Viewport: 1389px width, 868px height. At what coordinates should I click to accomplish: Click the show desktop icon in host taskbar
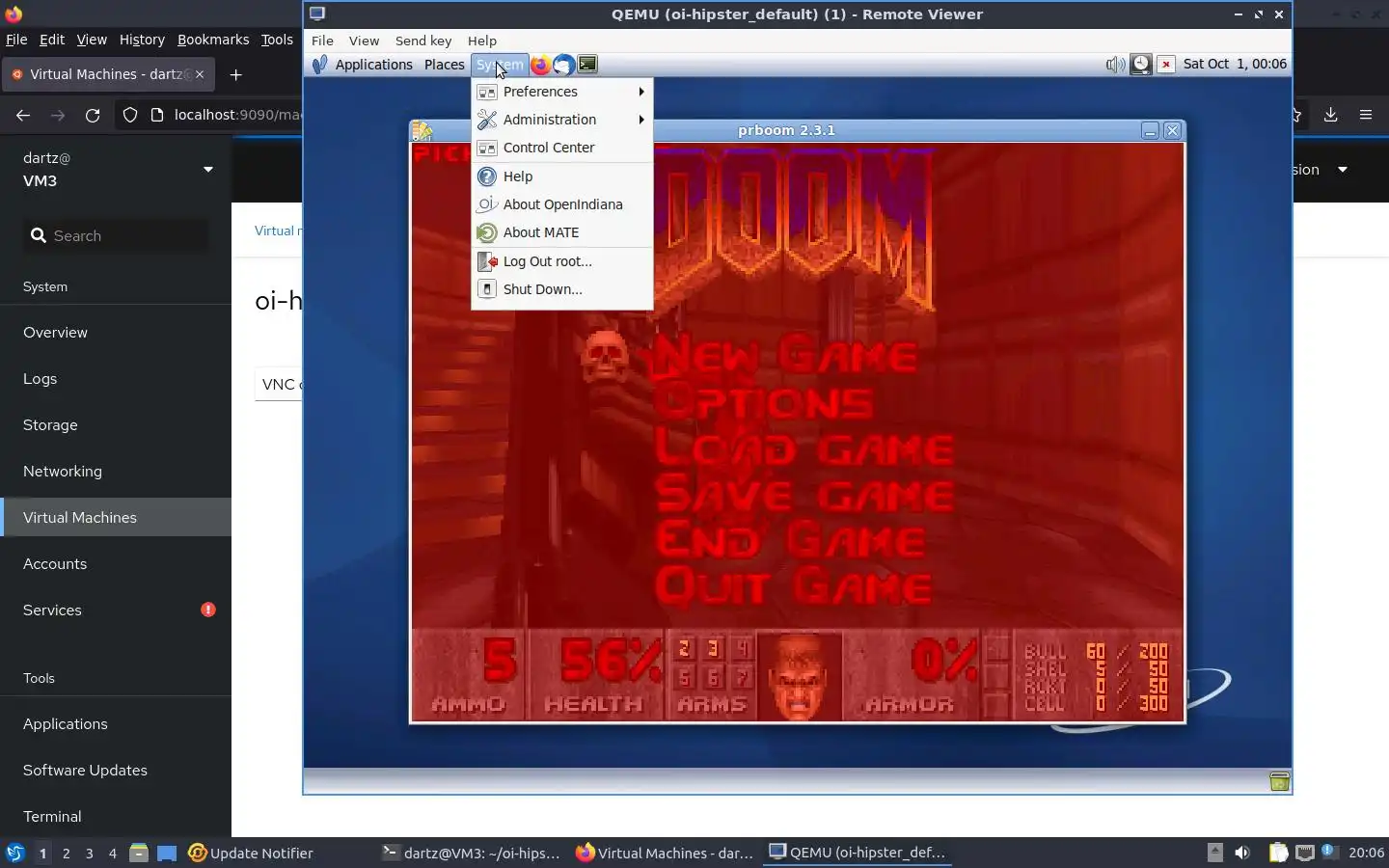click(167, 853)
